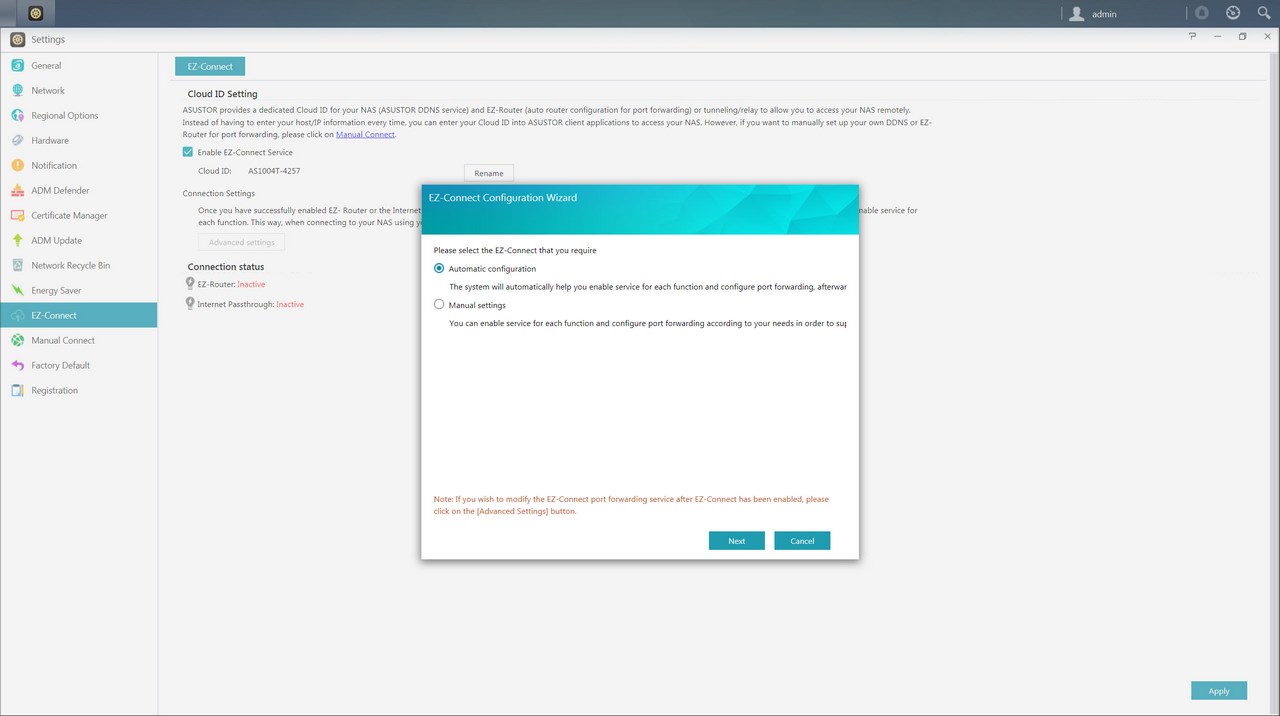This screenshot has height=716, width=1280.
Task: Click the Registration sidebar icon
Action: pyautogui.click(x=17, y=390)
